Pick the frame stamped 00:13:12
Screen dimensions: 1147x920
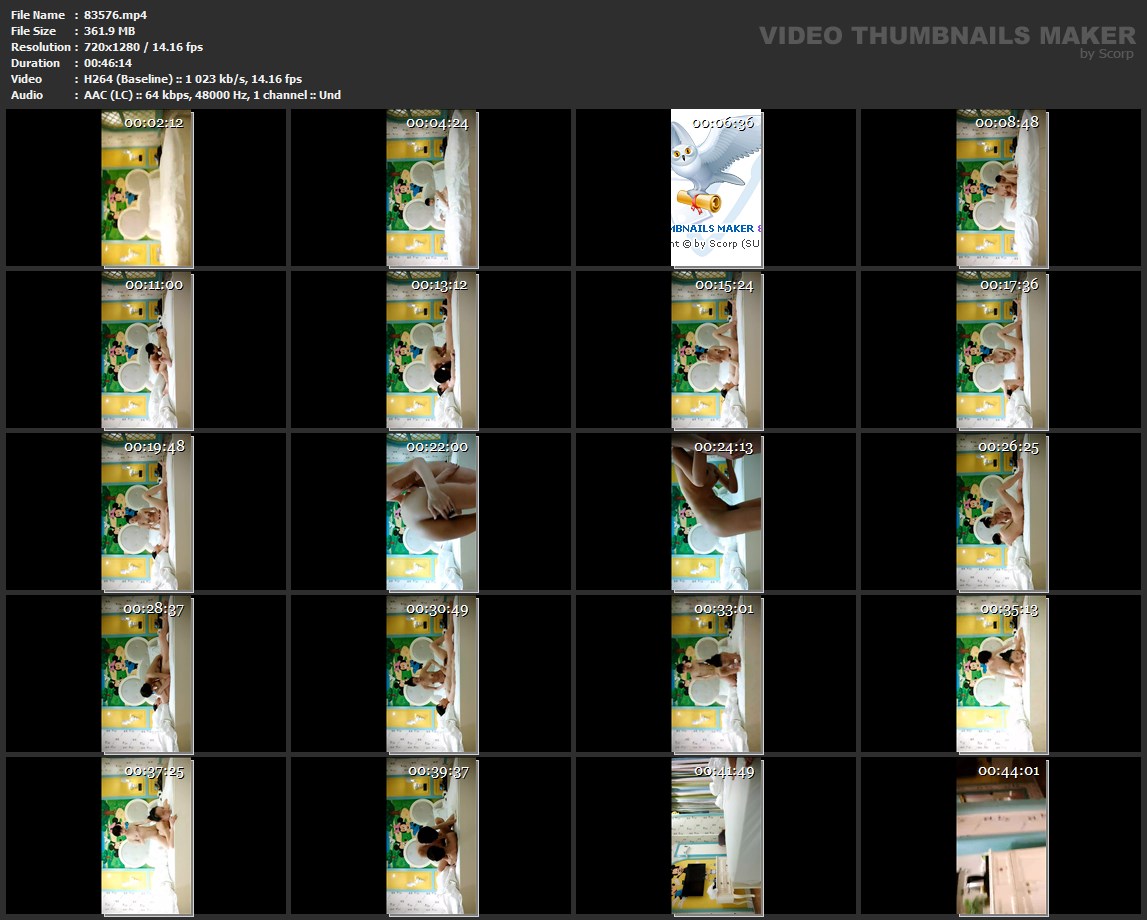432,350
